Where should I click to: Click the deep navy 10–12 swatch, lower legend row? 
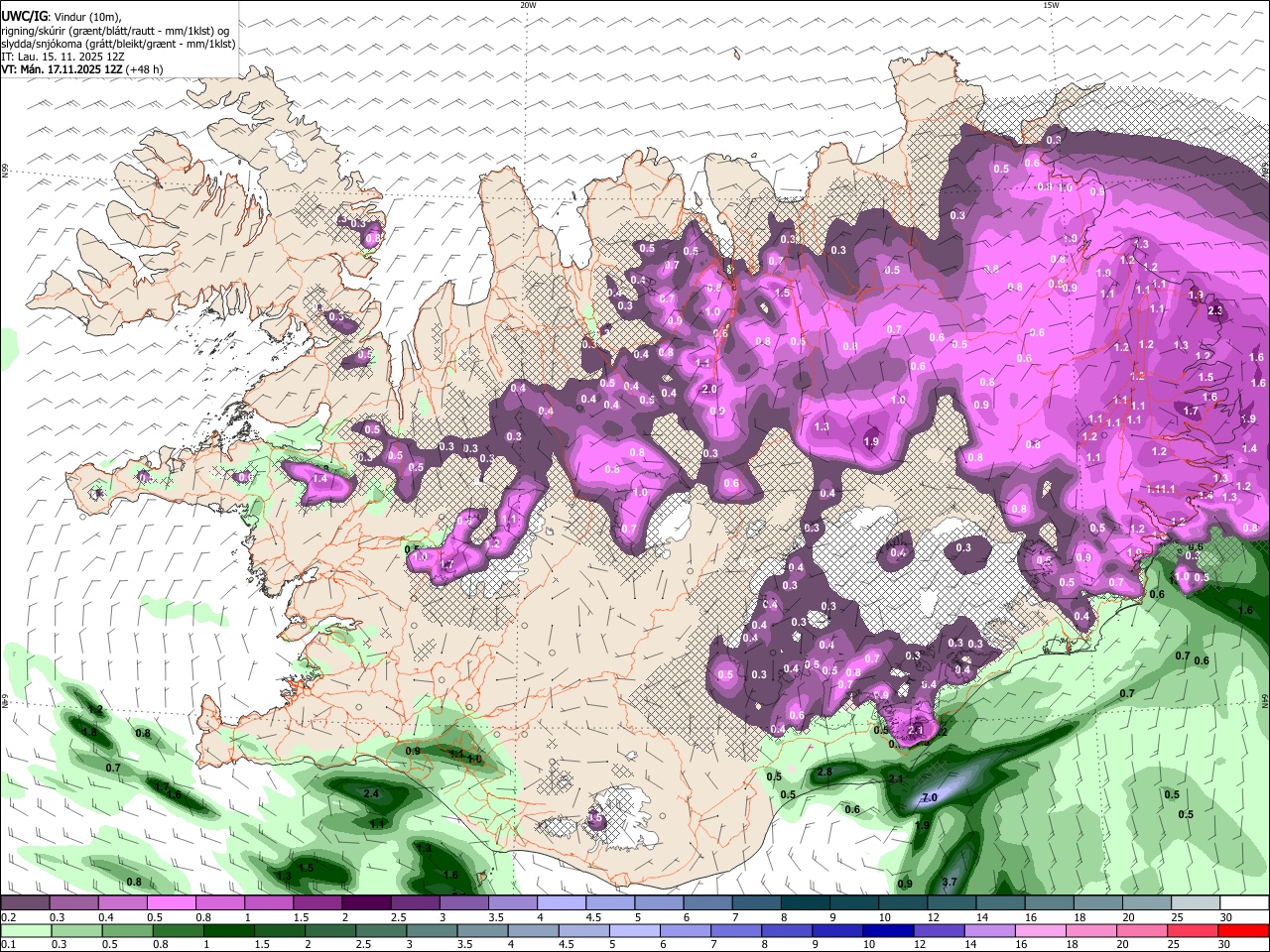(x=886, y=931)
